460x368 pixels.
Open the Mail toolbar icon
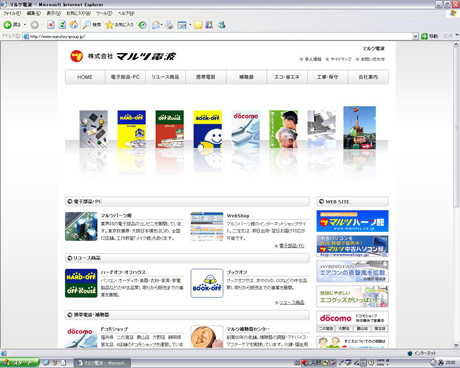point(156,25)
